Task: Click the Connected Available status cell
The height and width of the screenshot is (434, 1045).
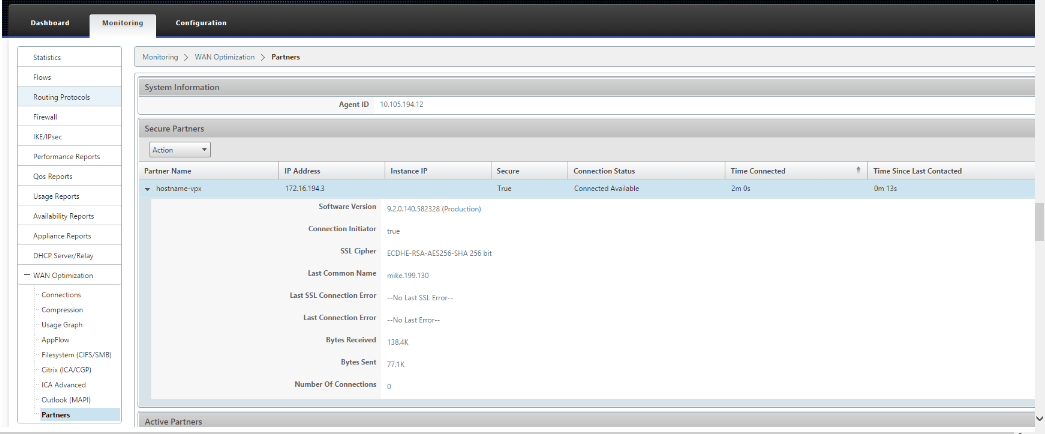Action: click(x=606, y=189)
